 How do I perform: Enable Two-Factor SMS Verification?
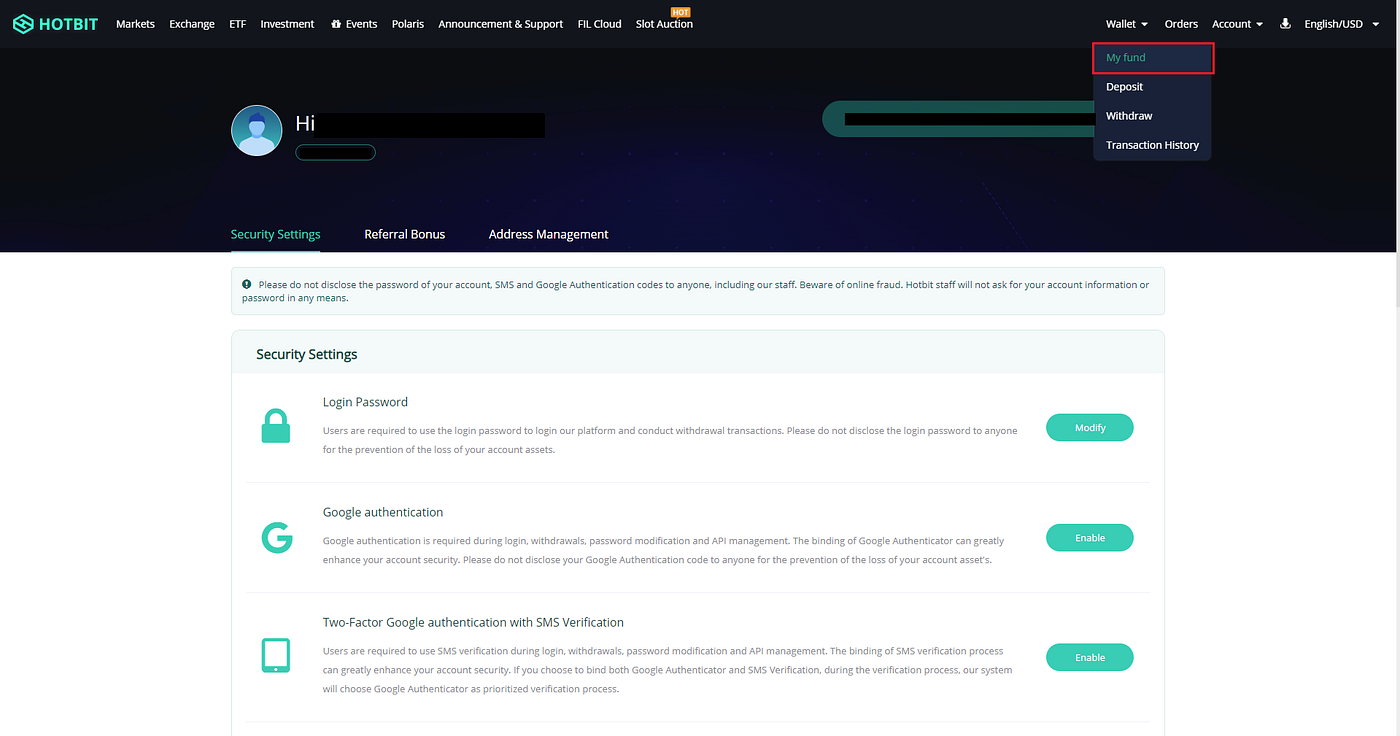click(x=1090, y=658)
